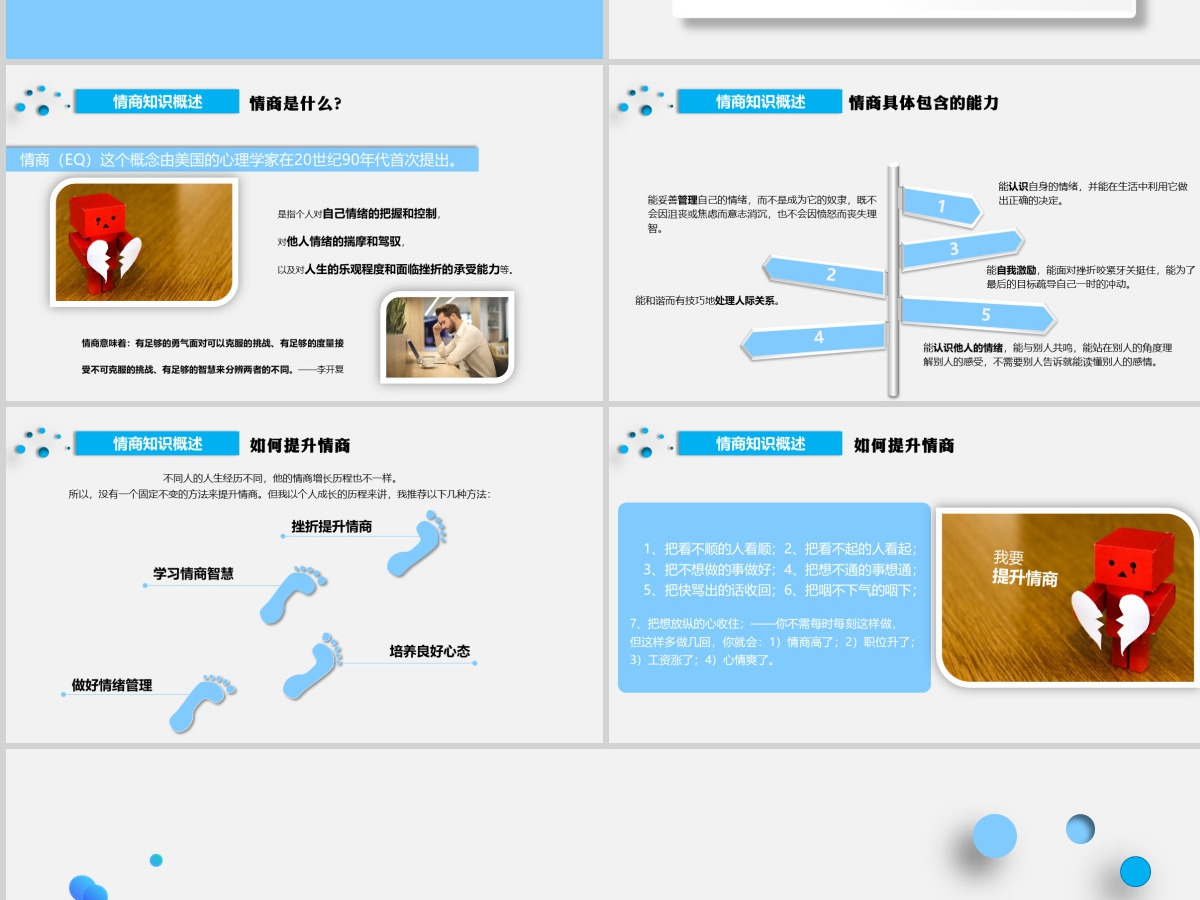Click the text 自己情绪的把握和控制
The height and width of the screenshot is (900, 1200).
[x=380, y=213]
